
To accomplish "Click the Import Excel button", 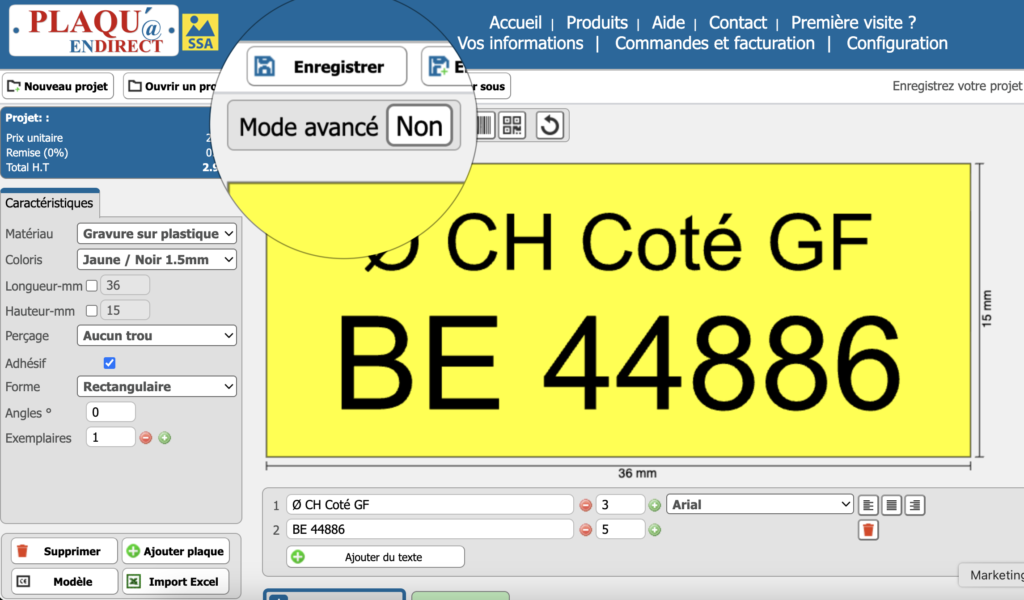I will pos(175,582).
